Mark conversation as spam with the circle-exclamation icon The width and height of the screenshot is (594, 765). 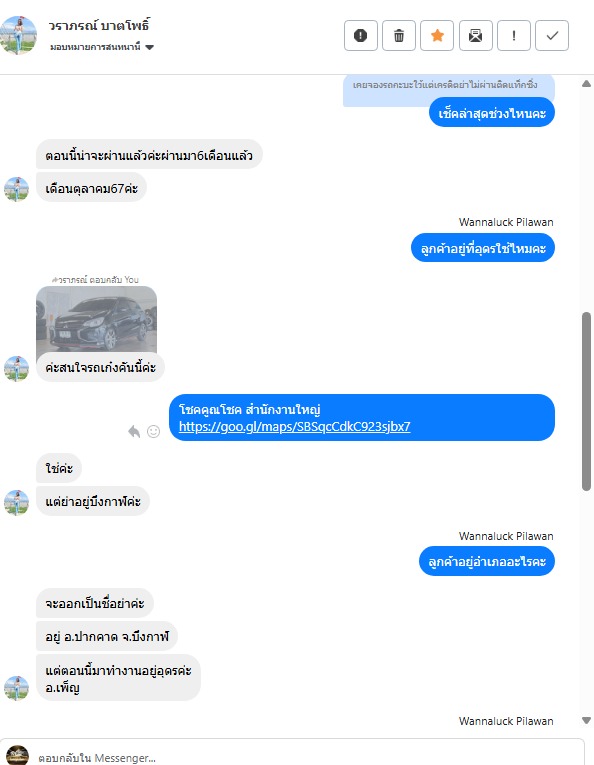(x=360, y=36)
